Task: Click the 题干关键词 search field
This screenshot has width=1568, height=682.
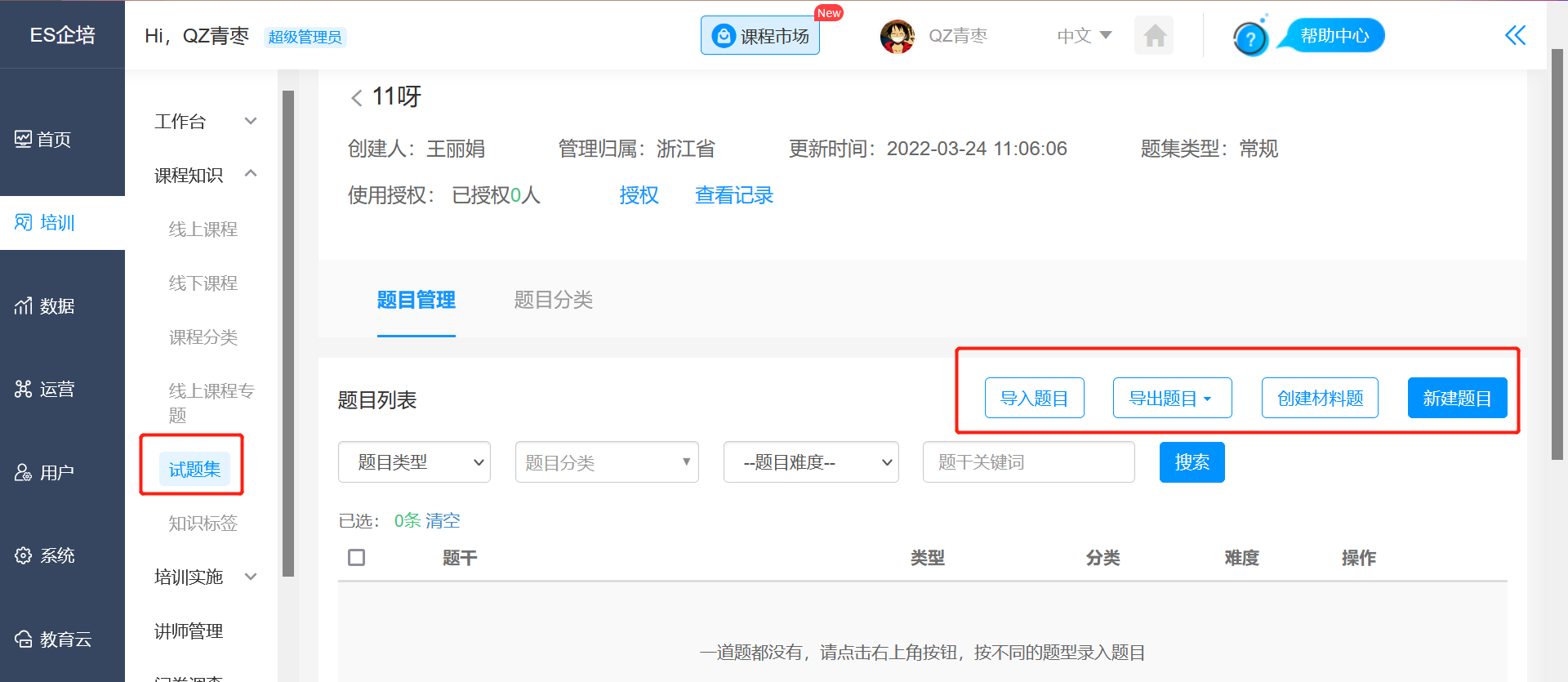Action: point(1028,462)
